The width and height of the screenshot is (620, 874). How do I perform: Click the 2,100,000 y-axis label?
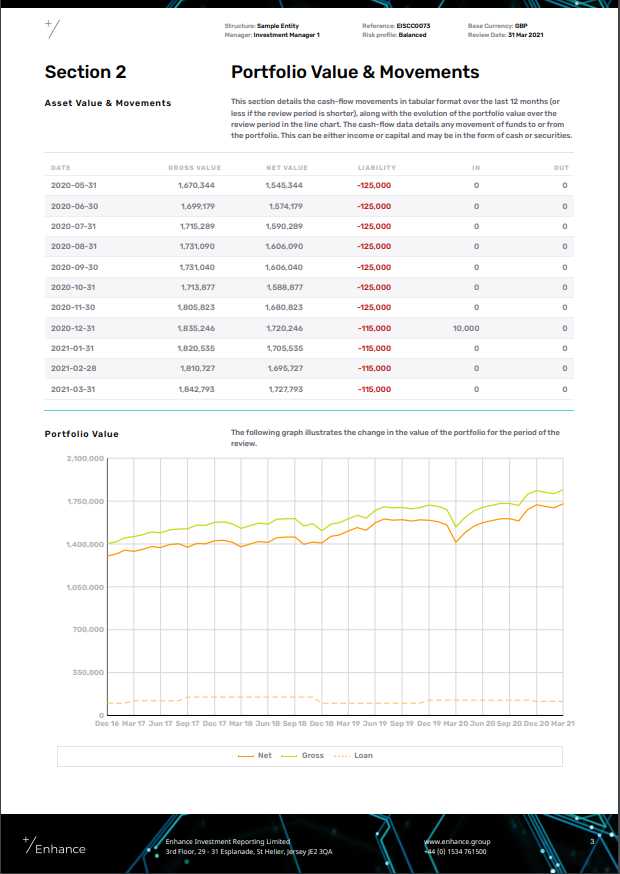click(85, 459)
